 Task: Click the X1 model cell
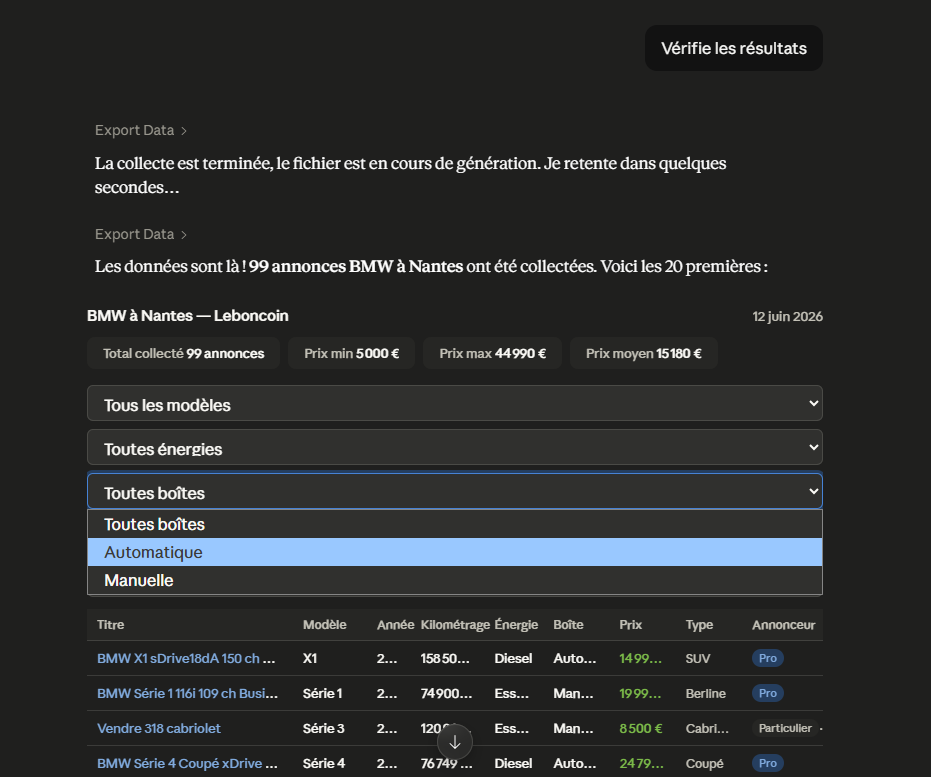tap(310, 659)
